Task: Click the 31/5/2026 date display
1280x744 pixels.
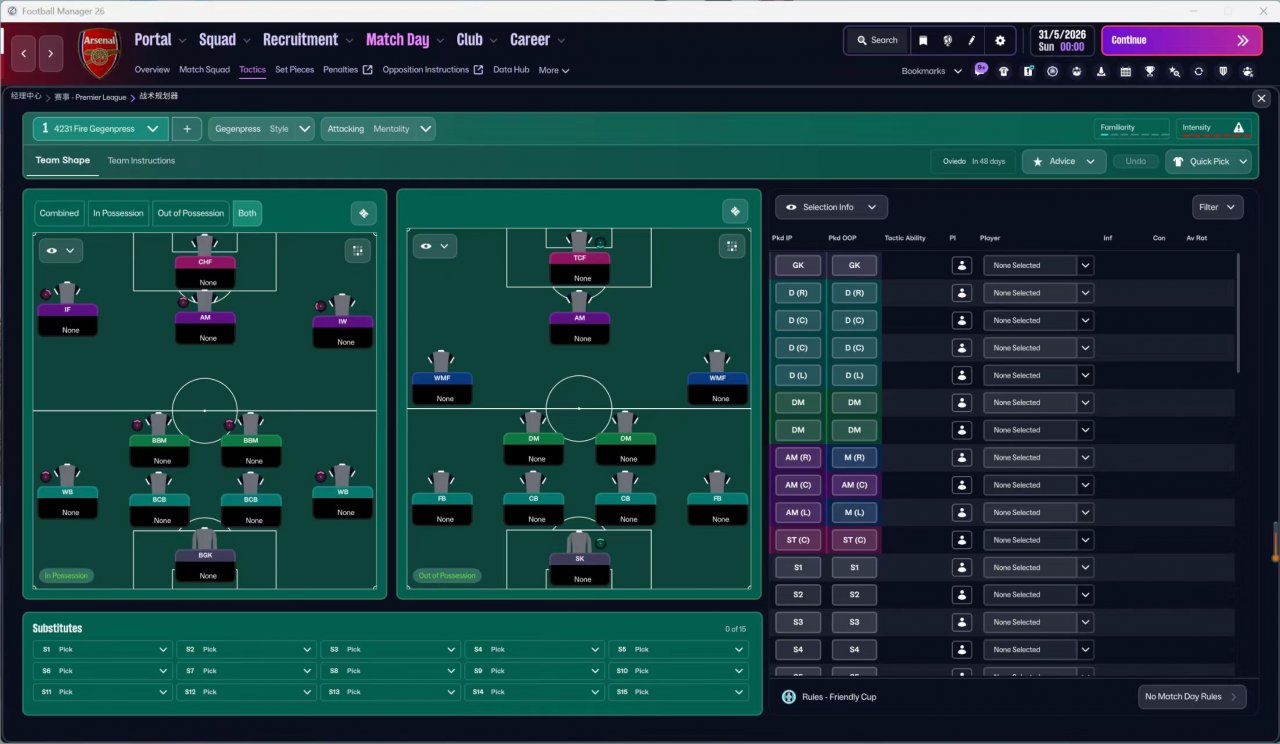Action: click(1061, 41)
